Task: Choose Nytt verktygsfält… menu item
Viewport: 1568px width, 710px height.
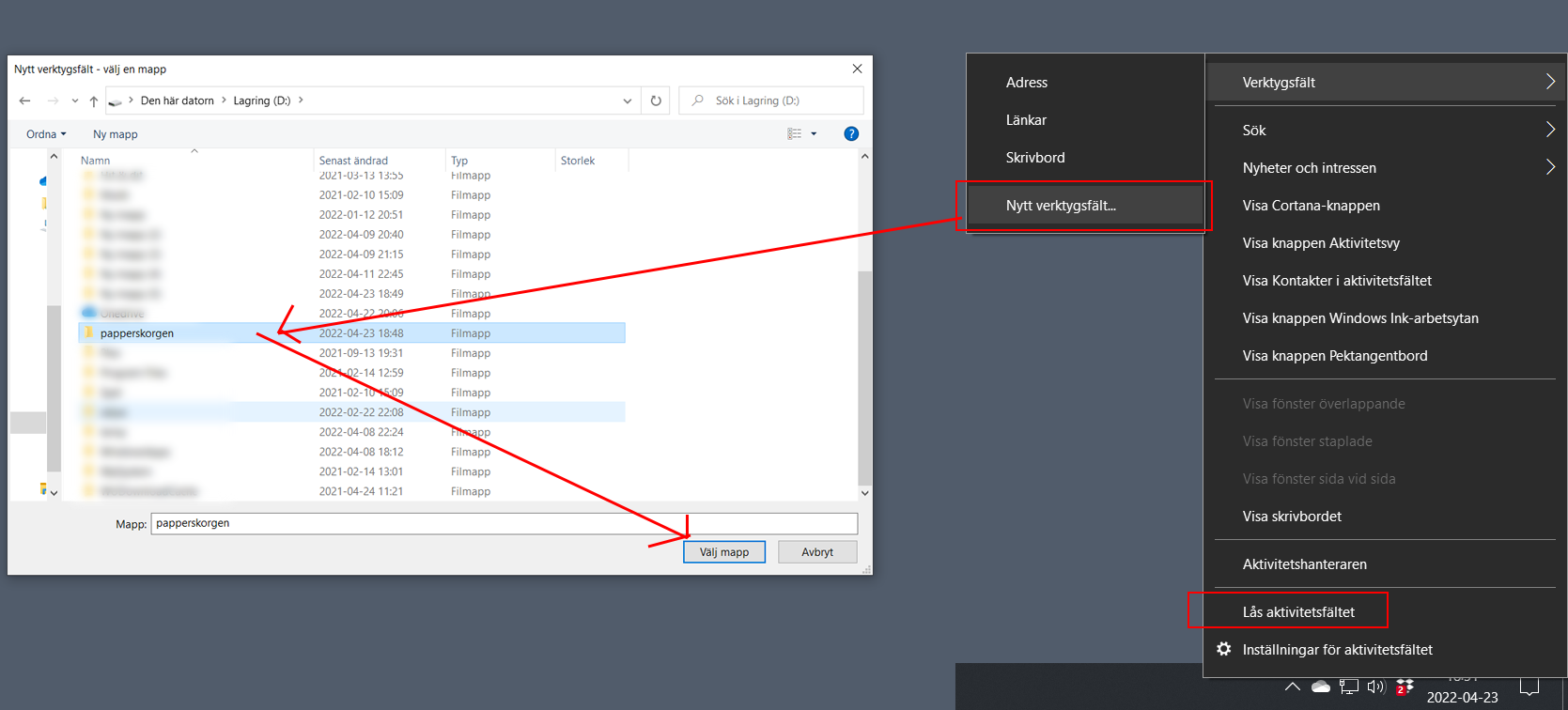Action: coord(1085,205)
